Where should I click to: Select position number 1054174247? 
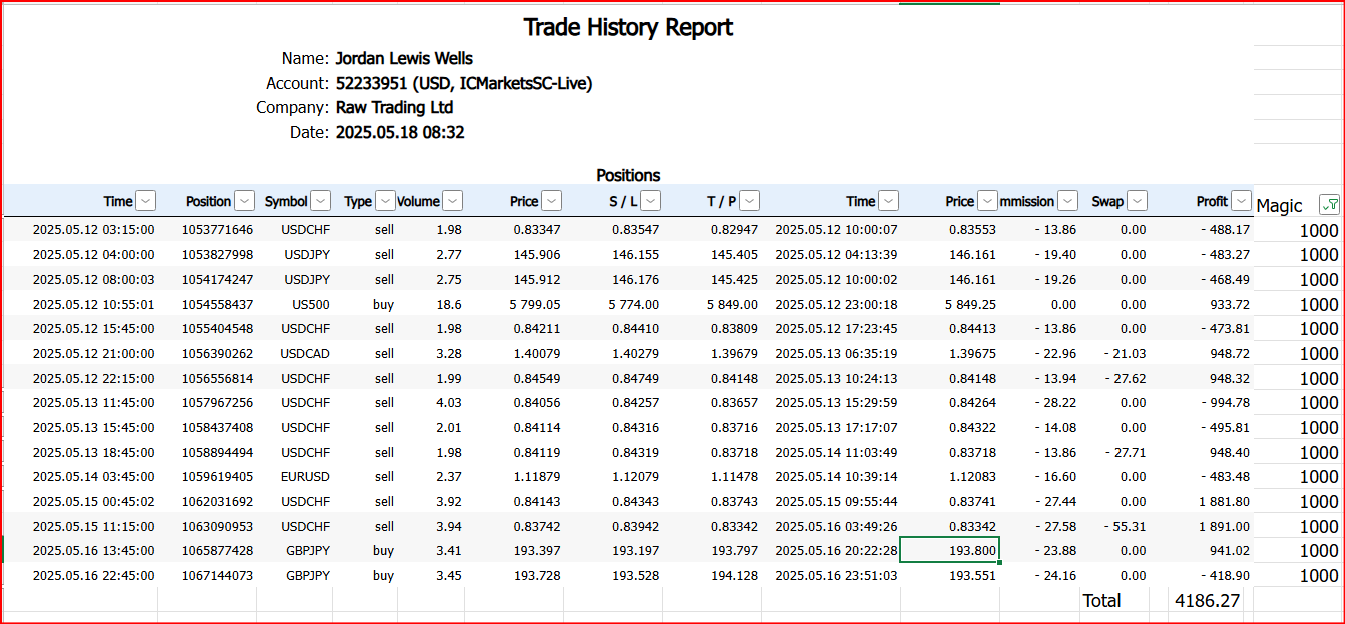click(217, 279)
